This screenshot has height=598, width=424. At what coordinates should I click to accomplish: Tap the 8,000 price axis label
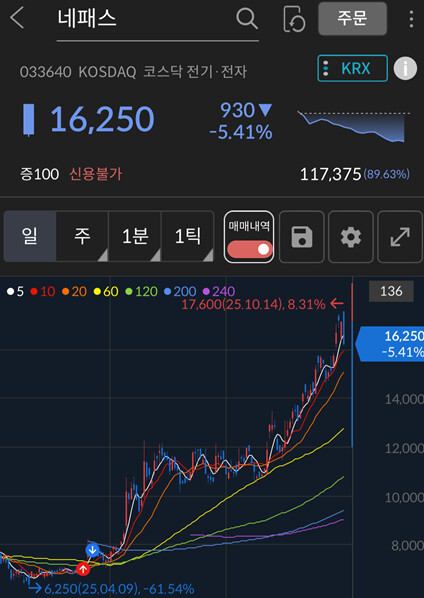(407, 546)
